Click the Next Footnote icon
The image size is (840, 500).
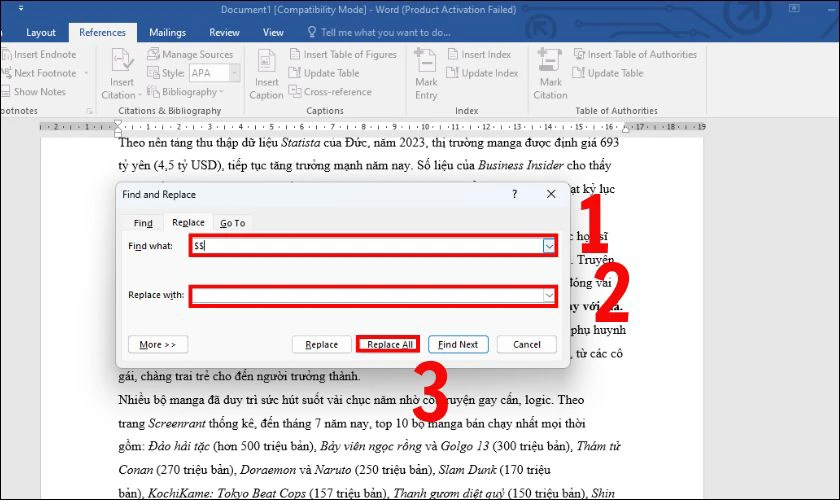click(x=6, y=73)
